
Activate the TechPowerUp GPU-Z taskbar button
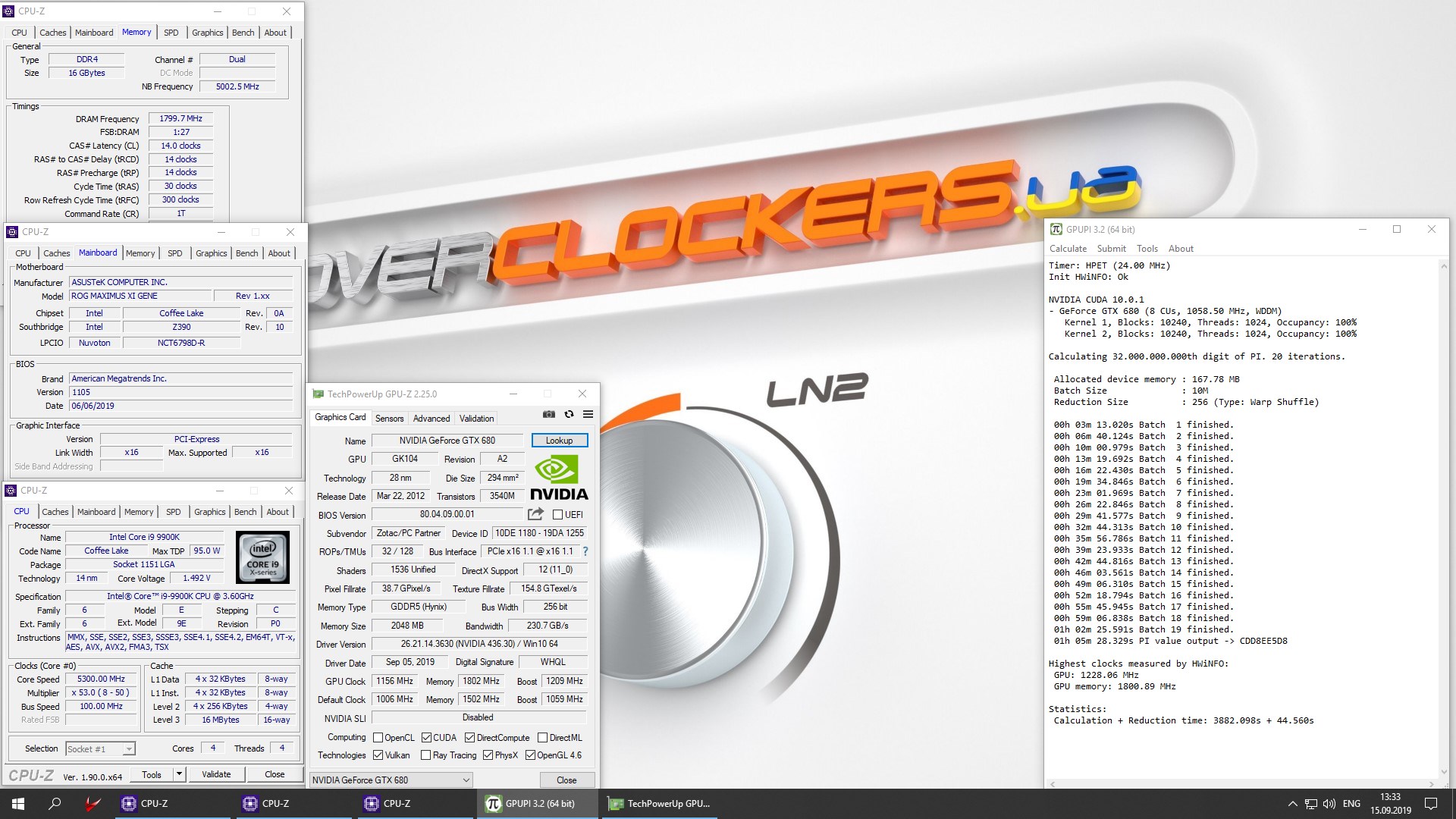tap(660, 804)
